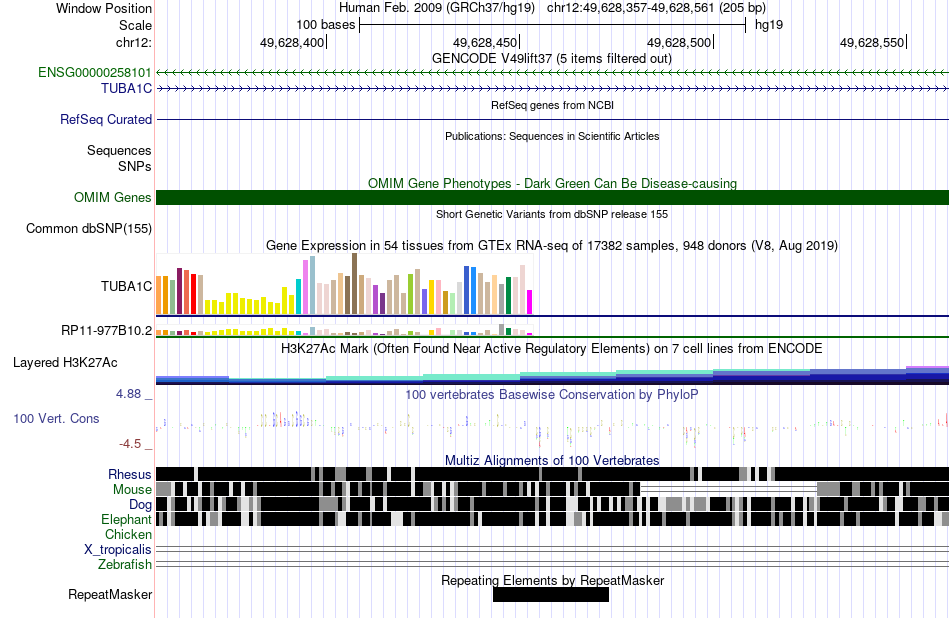Click the 49,628,400 ruler coordinate
This screenshot has height=618, width=950.
[292, 42]
